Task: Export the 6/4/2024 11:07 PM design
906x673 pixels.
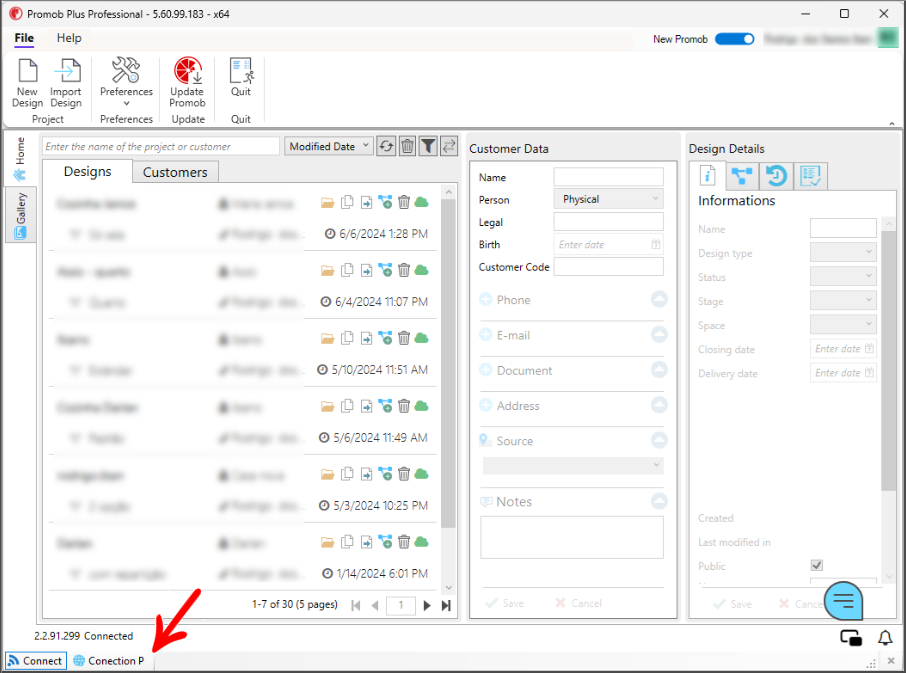Action: (366, 270)
